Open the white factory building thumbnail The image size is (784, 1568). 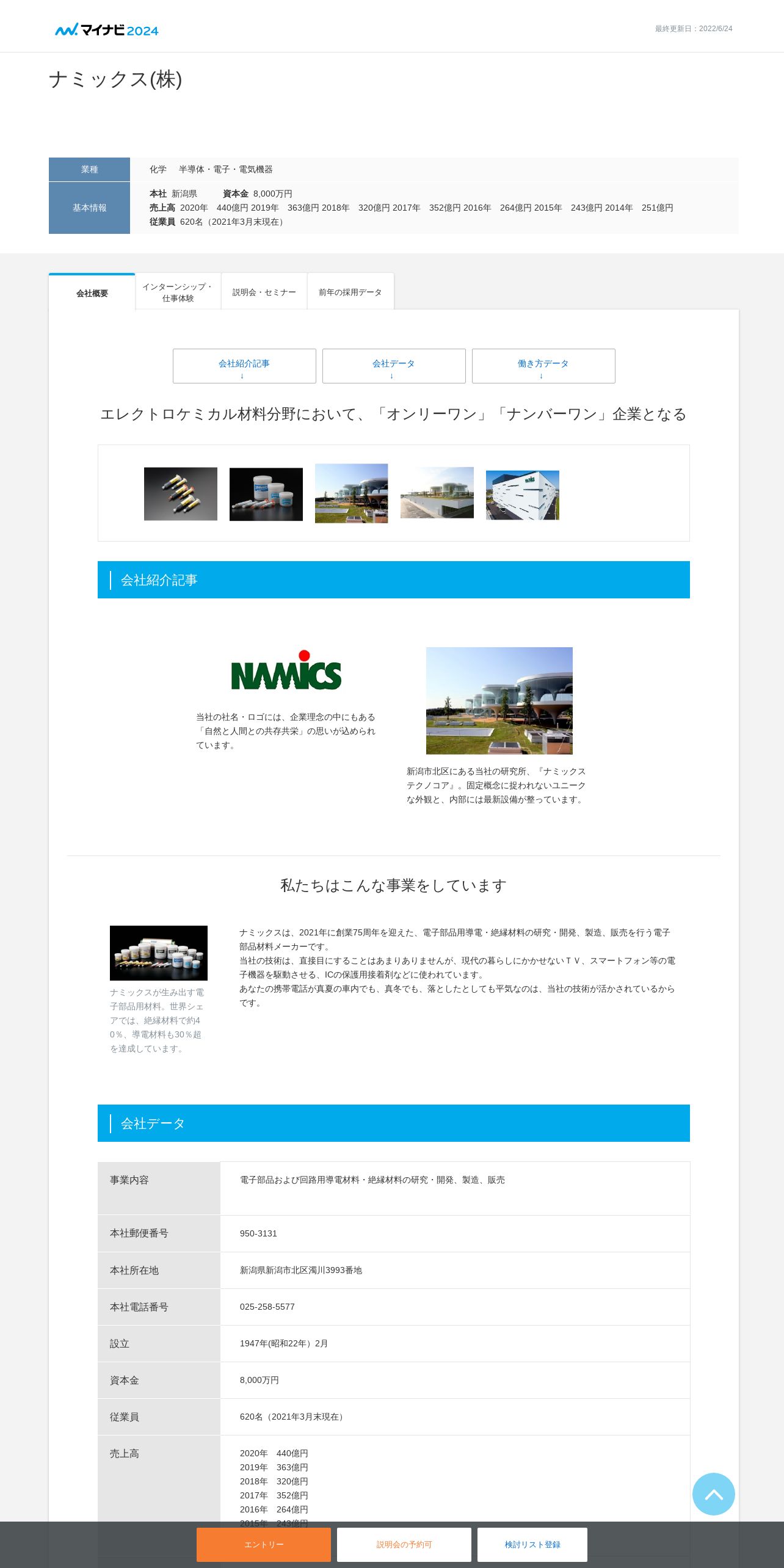coord(523,495)
